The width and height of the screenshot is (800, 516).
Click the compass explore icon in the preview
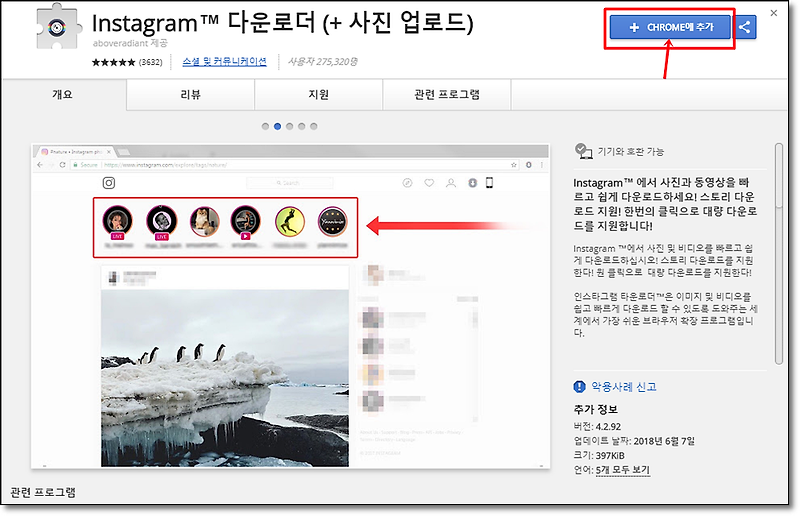point(407,183)
